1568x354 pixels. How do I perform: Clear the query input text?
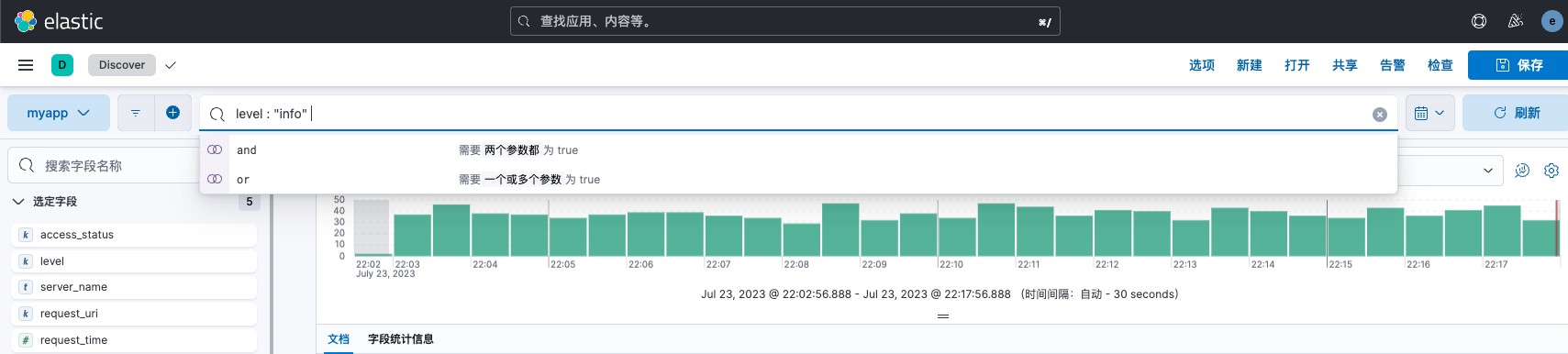[1379, 115]
